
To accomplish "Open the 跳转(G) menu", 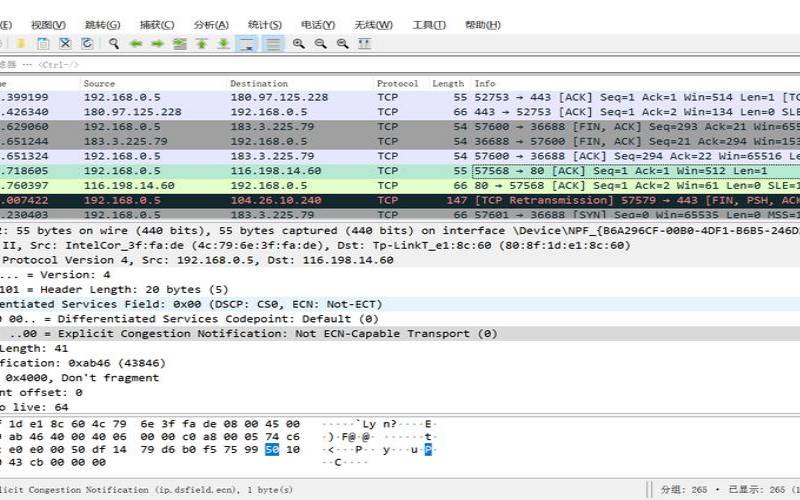I will 103,24.
